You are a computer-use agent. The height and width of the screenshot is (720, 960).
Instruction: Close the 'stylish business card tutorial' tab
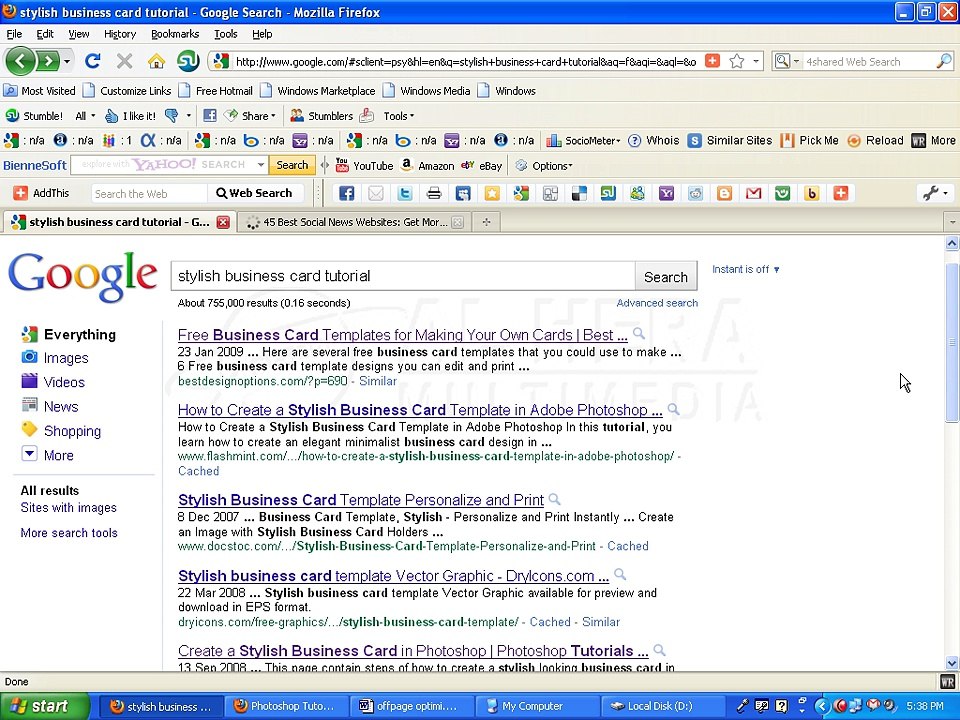coord(223,222)
